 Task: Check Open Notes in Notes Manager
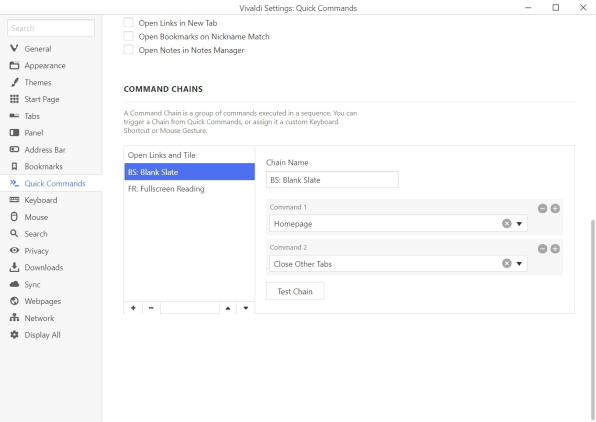click(x=128, y=50)
